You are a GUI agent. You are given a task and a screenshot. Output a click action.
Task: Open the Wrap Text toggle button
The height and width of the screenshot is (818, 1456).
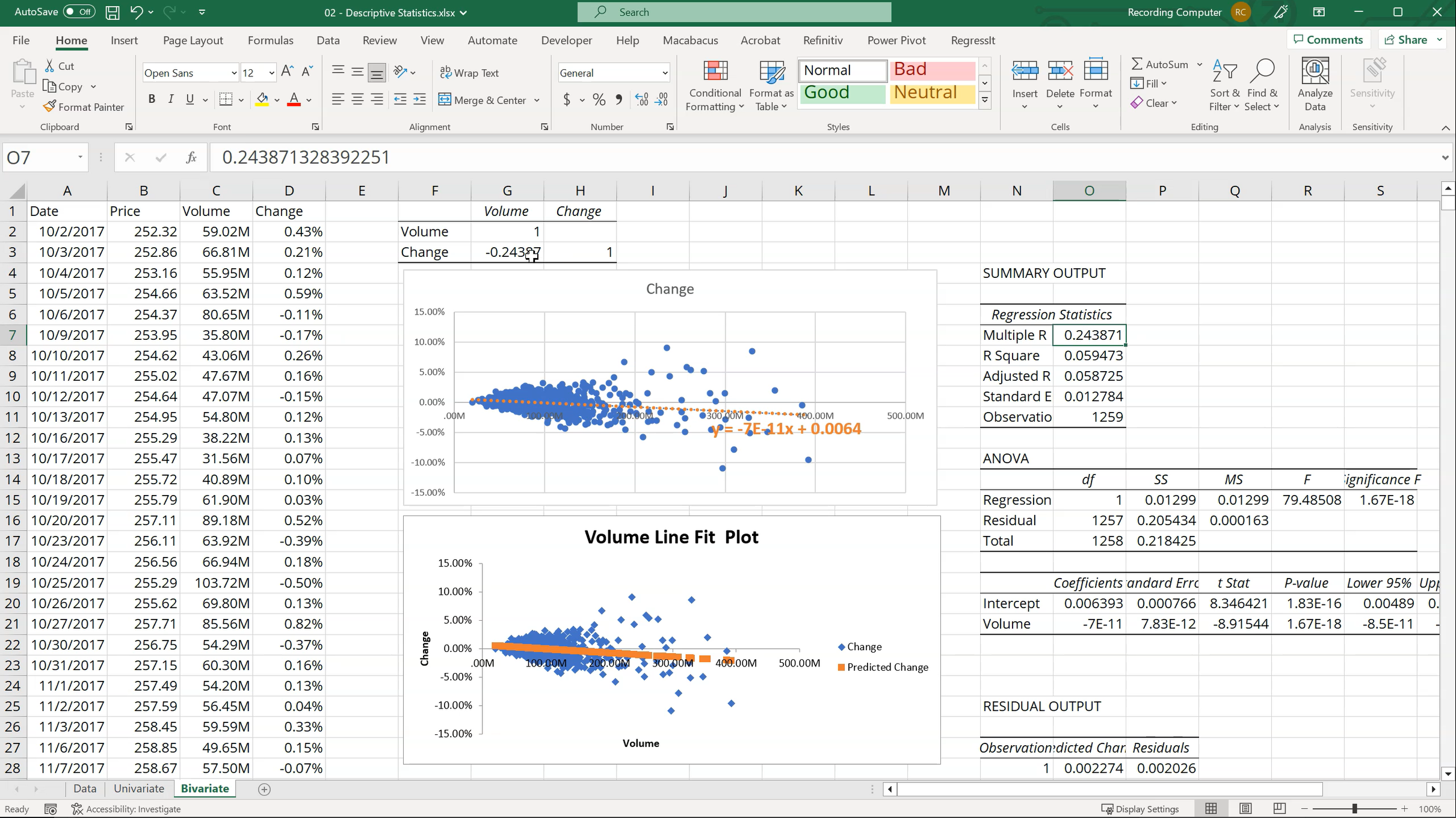pos(475,71)
